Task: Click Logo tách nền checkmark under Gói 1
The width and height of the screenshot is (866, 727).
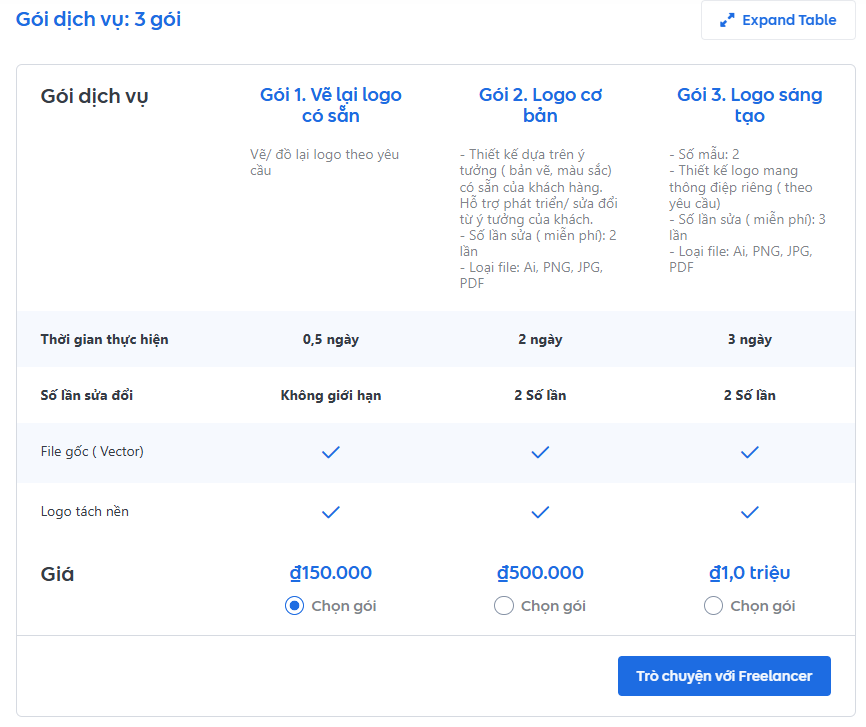Action: click(331, 512)
